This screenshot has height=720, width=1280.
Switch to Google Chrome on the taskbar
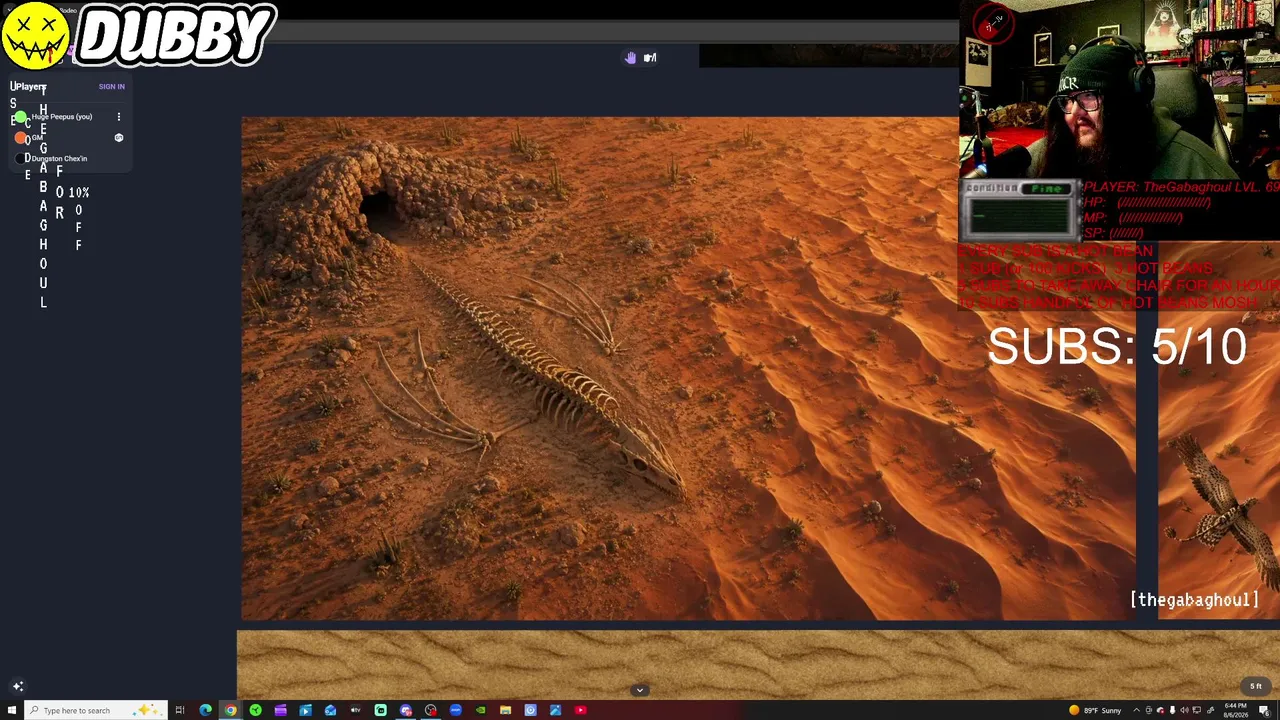(x=230, y=710)
